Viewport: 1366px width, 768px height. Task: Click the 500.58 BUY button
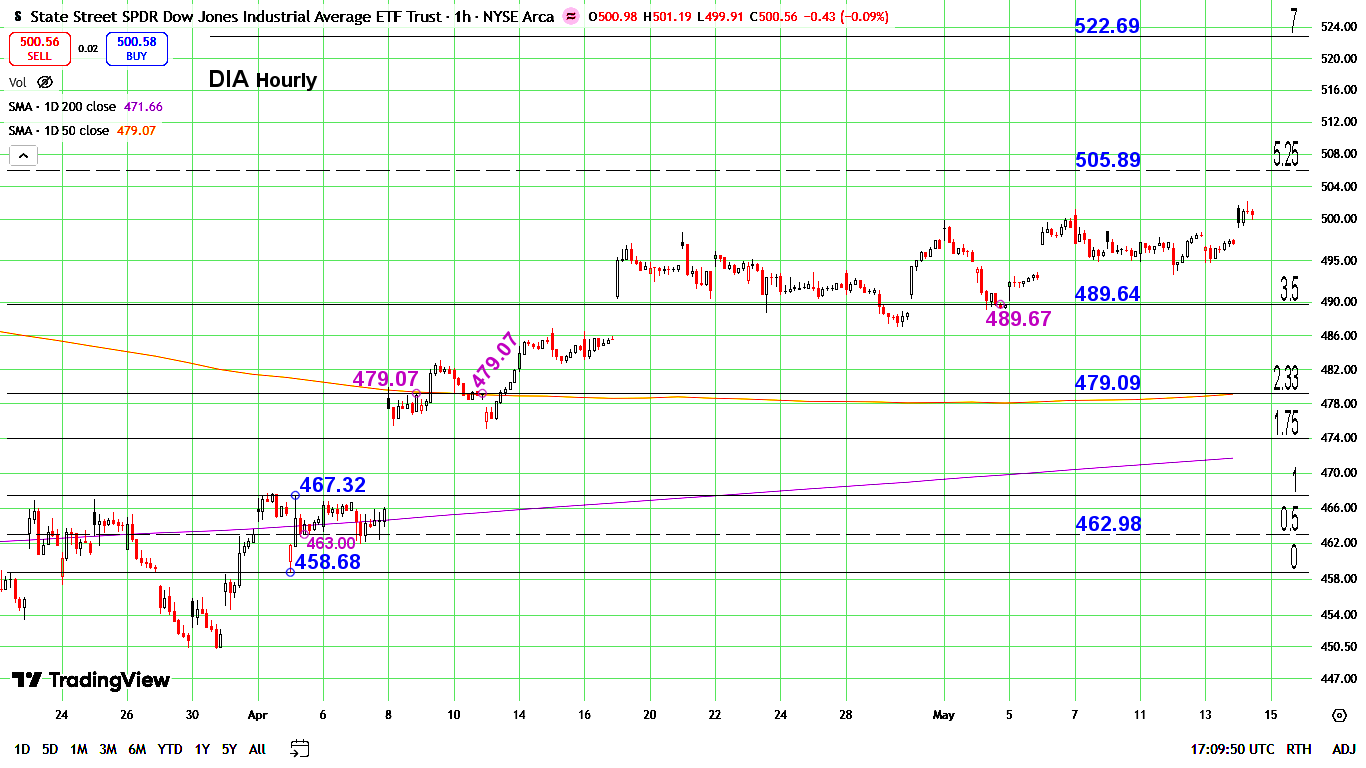pyautogui.click(x=137, y=48)
